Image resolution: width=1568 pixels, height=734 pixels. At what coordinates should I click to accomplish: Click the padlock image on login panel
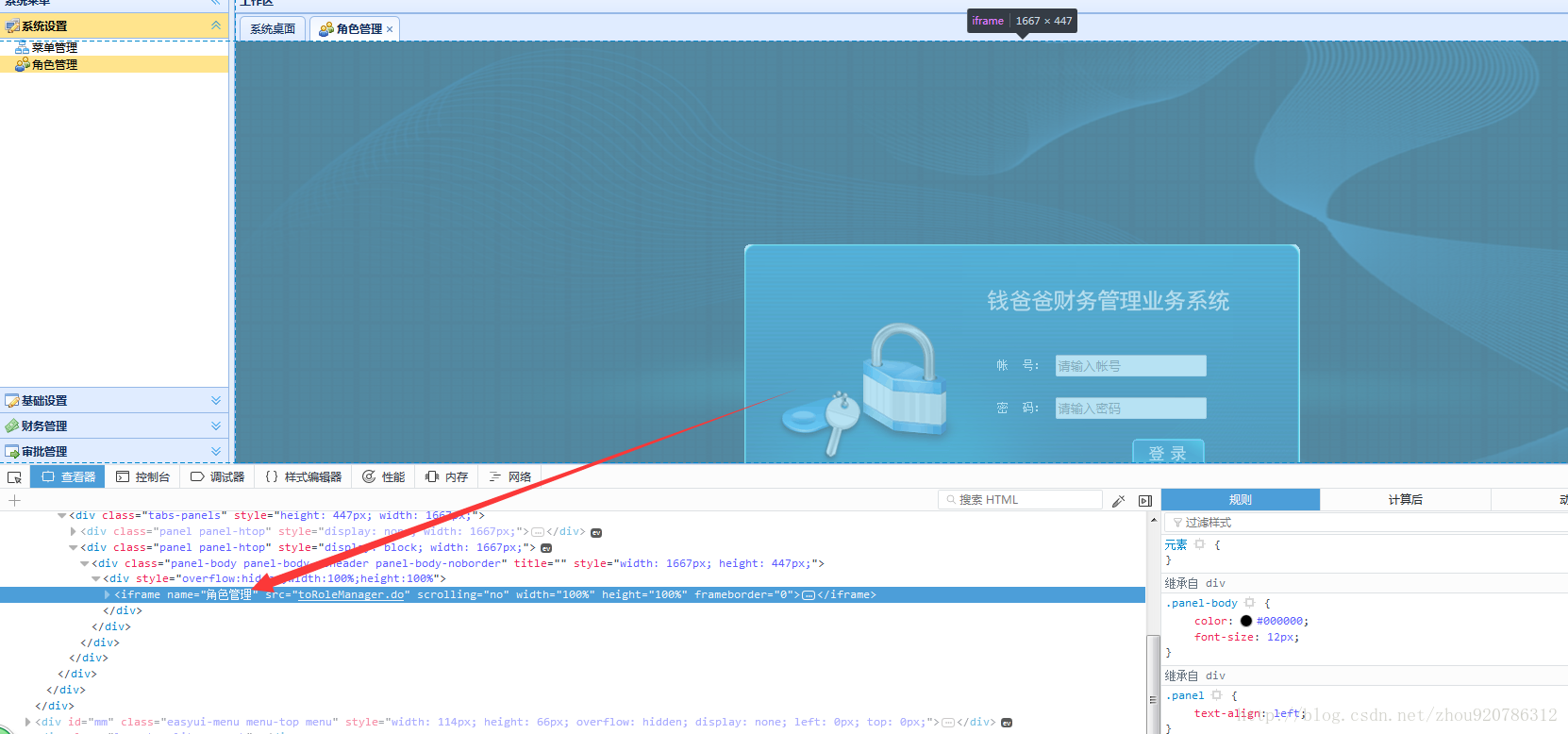(x=904, y=377)
